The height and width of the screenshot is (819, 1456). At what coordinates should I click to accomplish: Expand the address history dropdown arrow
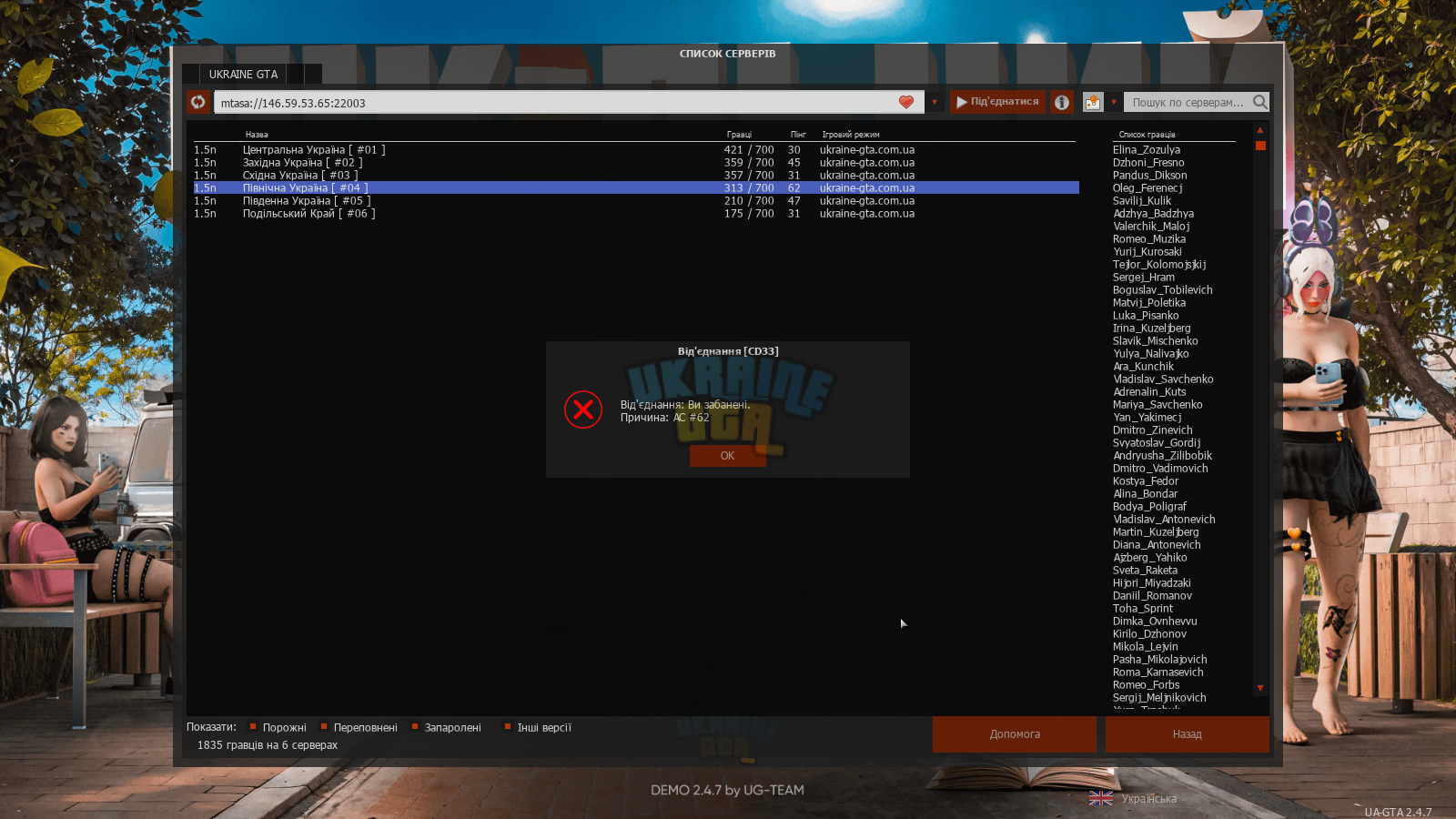(935, 102)
